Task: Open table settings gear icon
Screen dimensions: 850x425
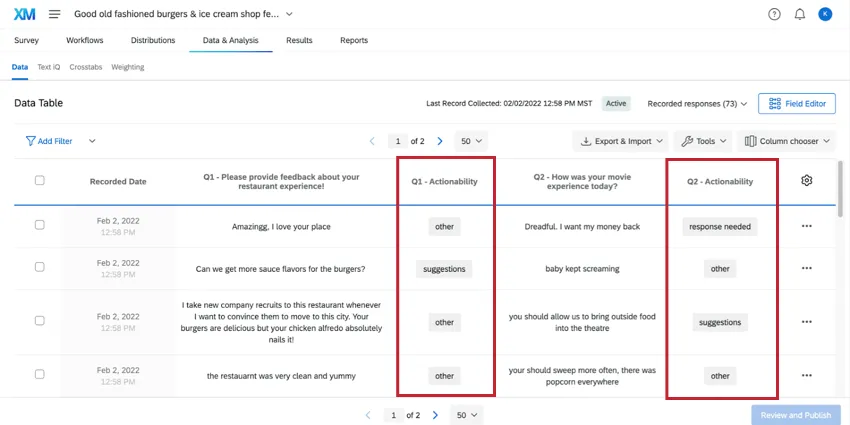Action: [807, 181]
